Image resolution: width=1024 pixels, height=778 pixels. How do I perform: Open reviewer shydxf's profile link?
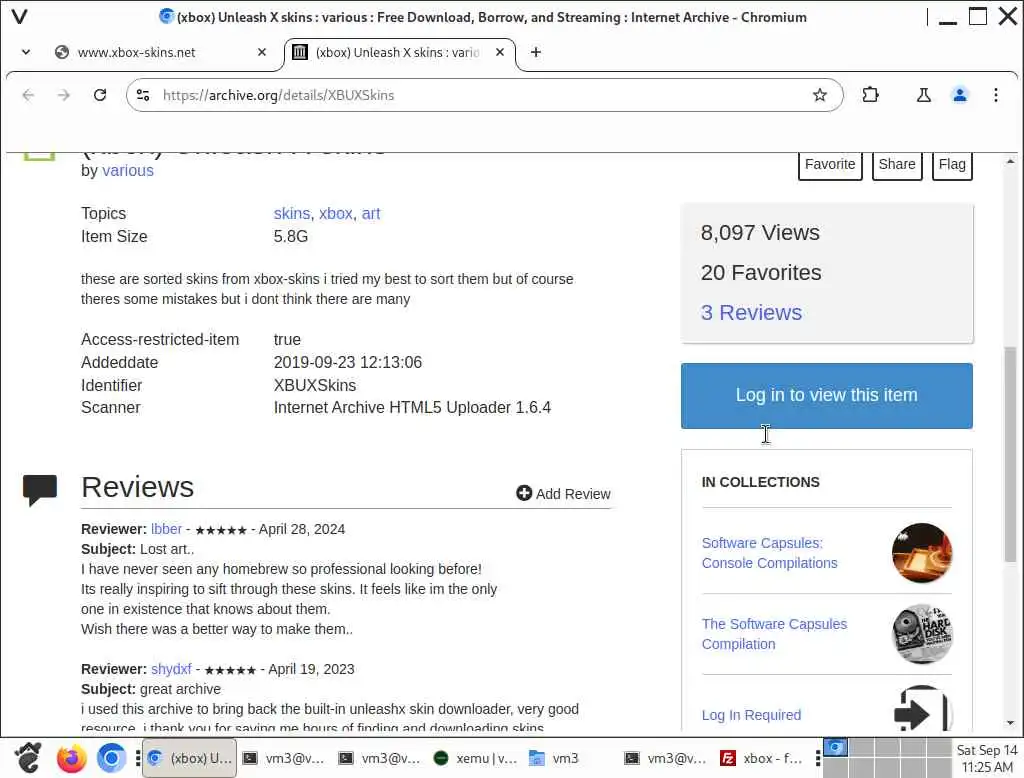pos(171,669)
